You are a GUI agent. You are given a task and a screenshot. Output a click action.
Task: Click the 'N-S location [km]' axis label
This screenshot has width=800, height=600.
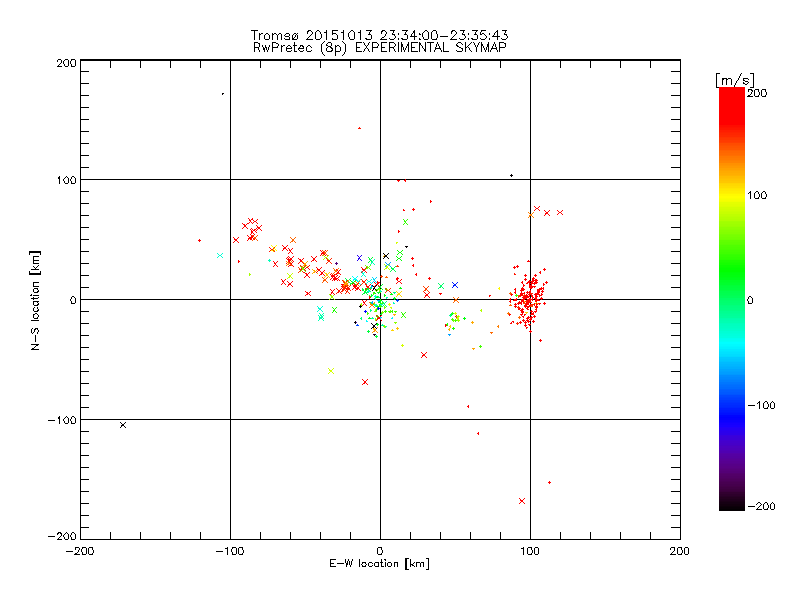(35, 300)
